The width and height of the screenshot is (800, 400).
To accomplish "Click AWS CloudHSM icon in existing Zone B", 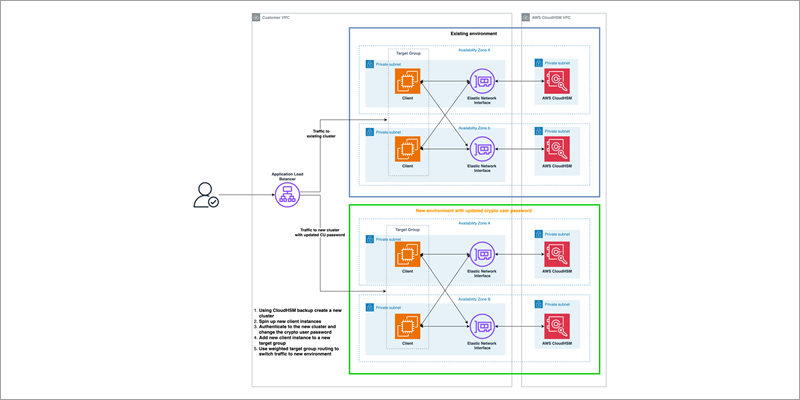I will point(557,149).
